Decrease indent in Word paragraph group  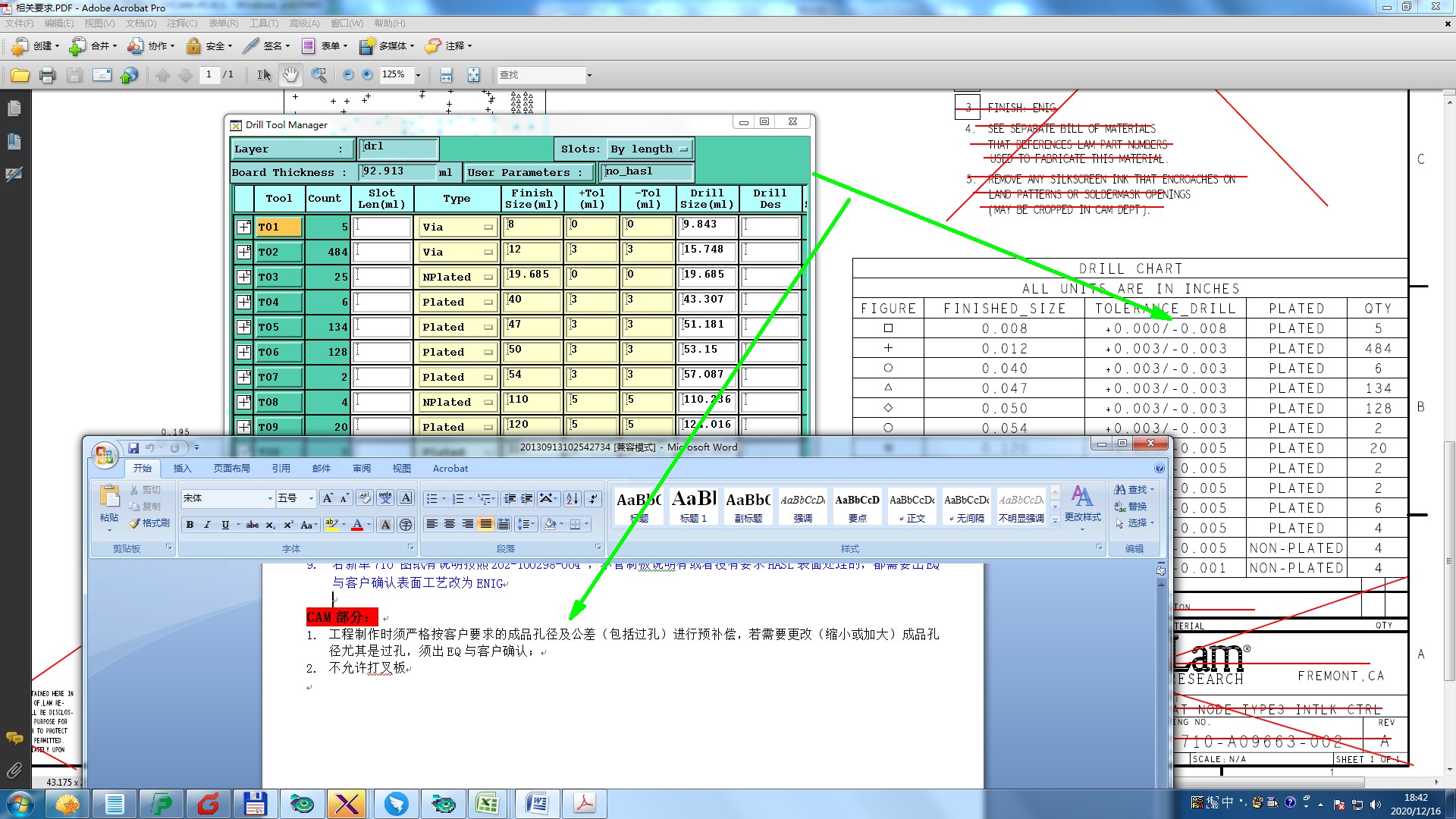510,498
